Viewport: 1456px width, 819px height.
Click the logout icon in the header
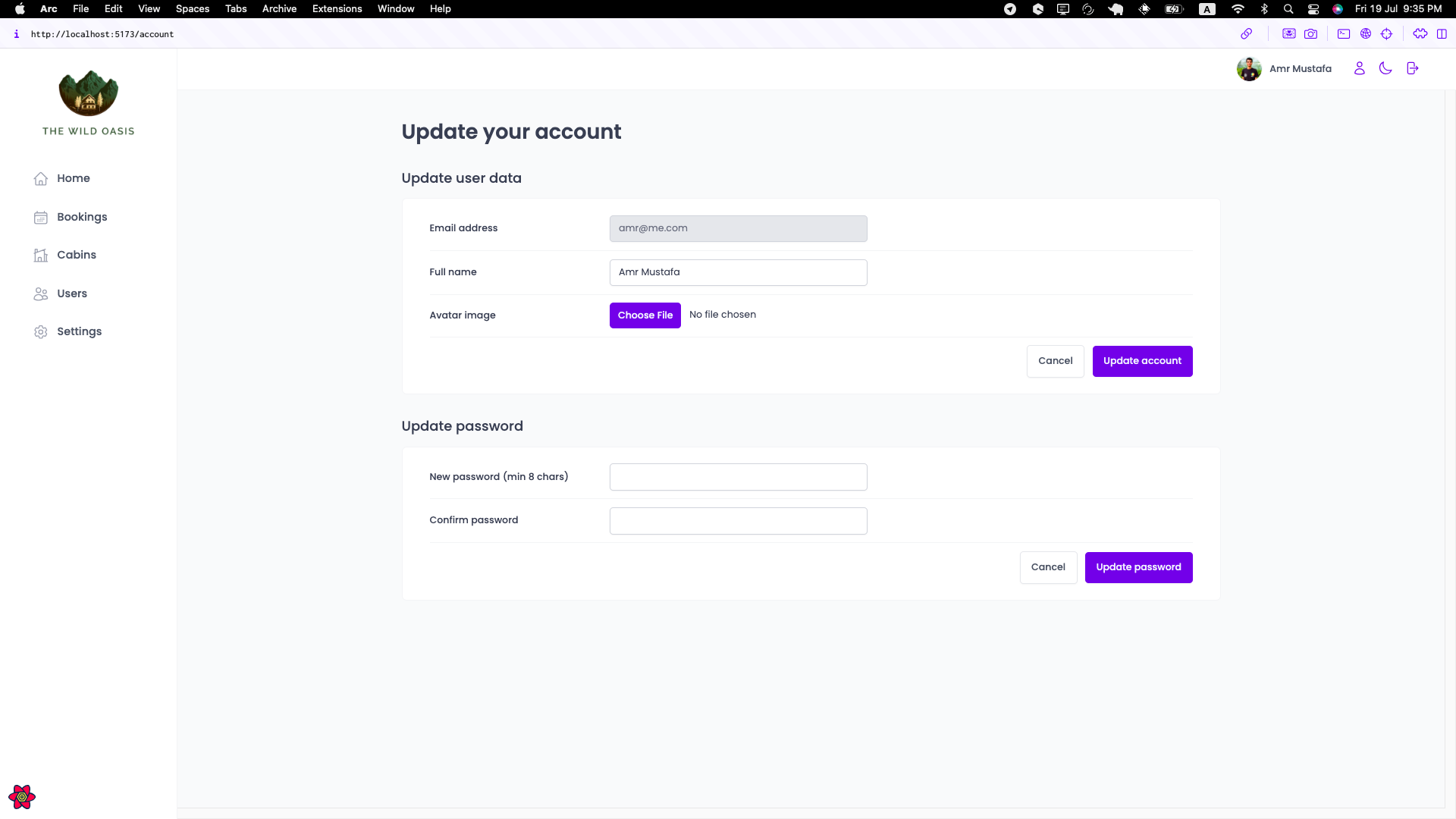1412,68
